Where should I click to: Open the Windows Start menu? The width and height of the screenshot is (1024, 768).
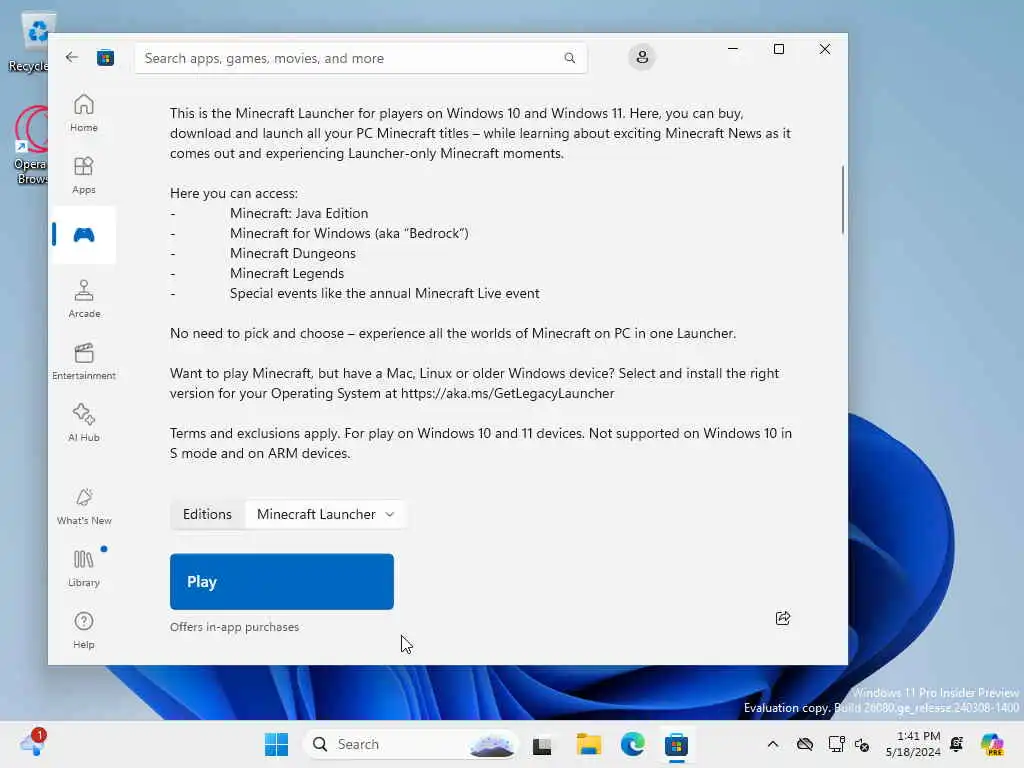(276, 744)
